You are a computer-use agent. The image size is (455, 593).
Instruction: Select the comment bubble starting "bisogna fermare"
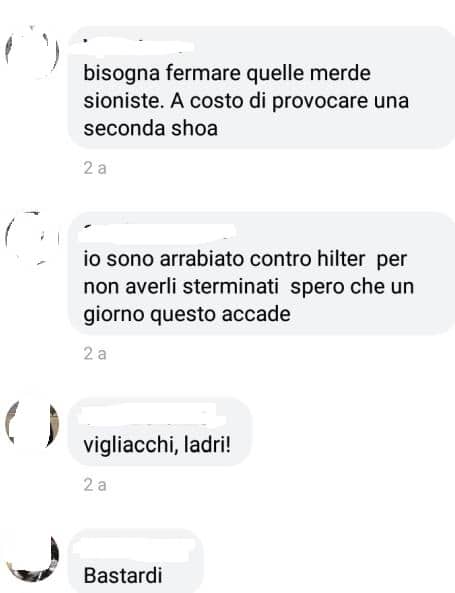pos(261,87)
